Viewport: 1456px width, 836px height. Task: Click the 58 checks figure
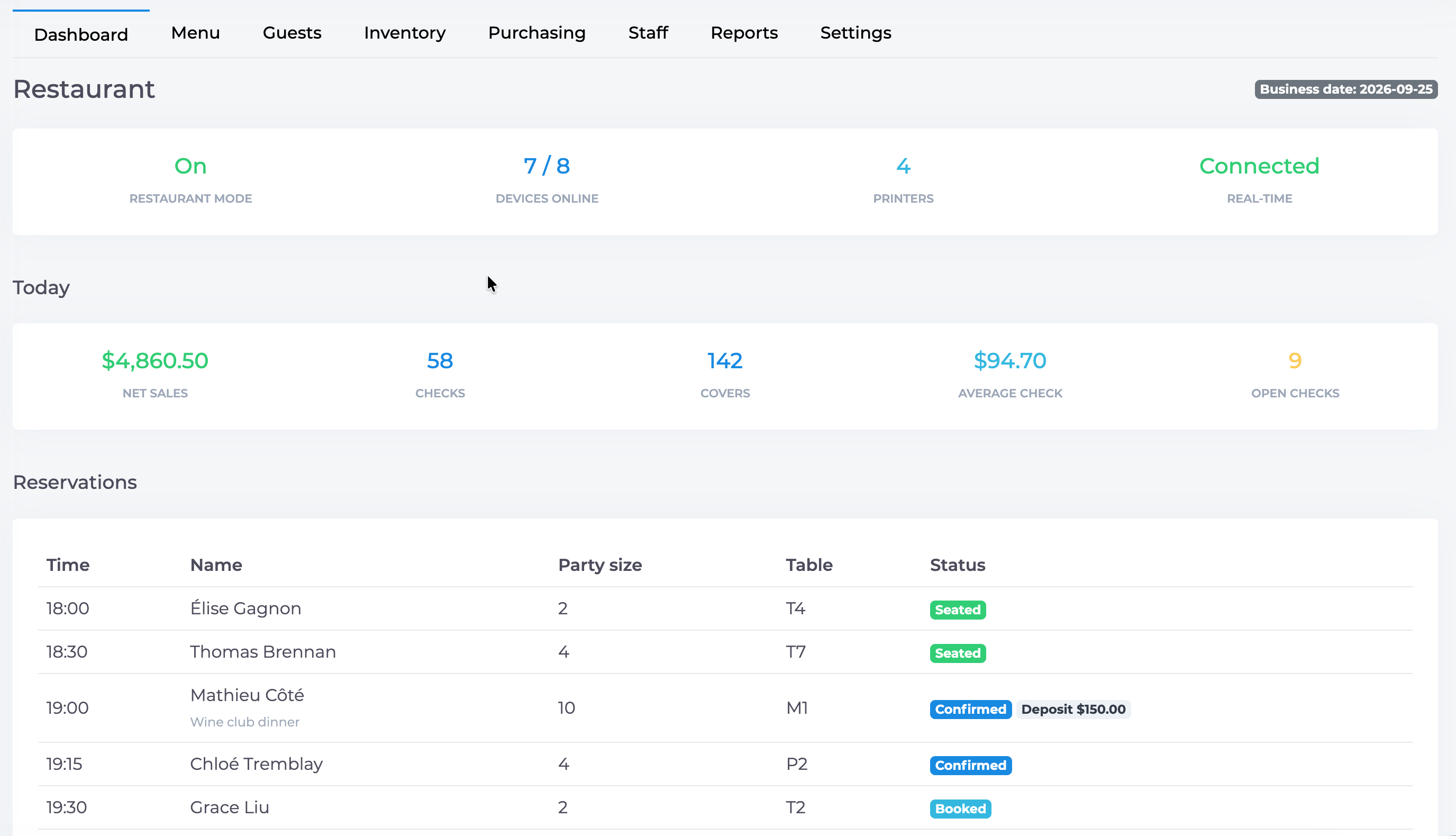[440, 360]
